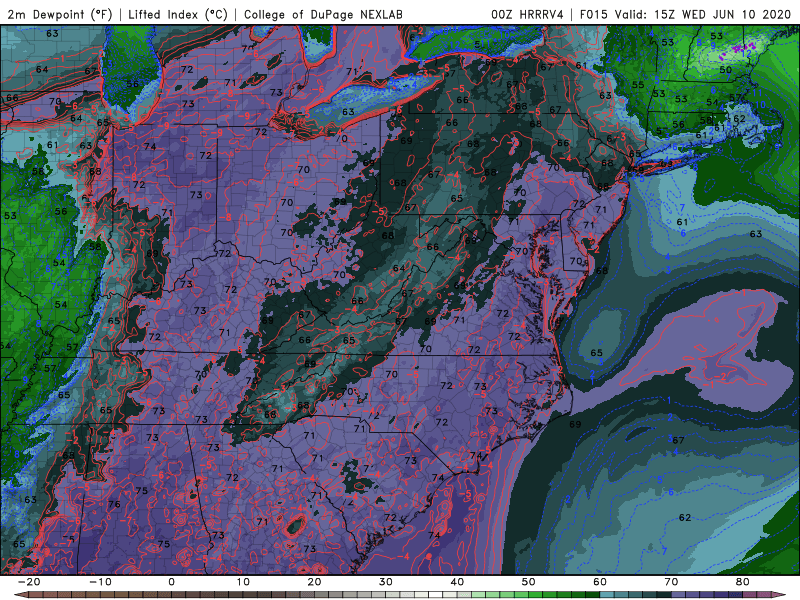Click the 80 label on the color scale

743,582
